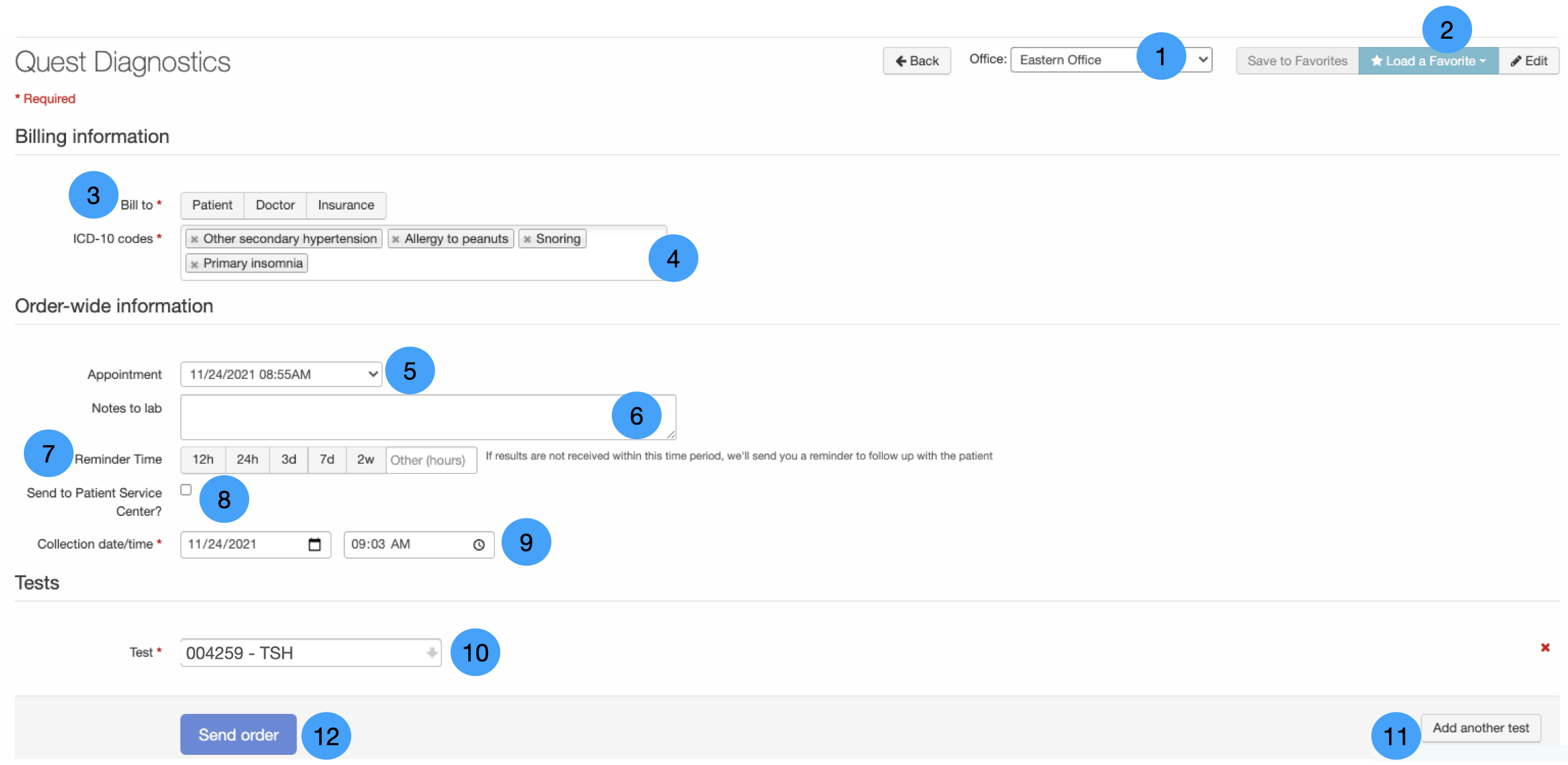
Task: Click Add another test
Action: tap(1480, 728)
